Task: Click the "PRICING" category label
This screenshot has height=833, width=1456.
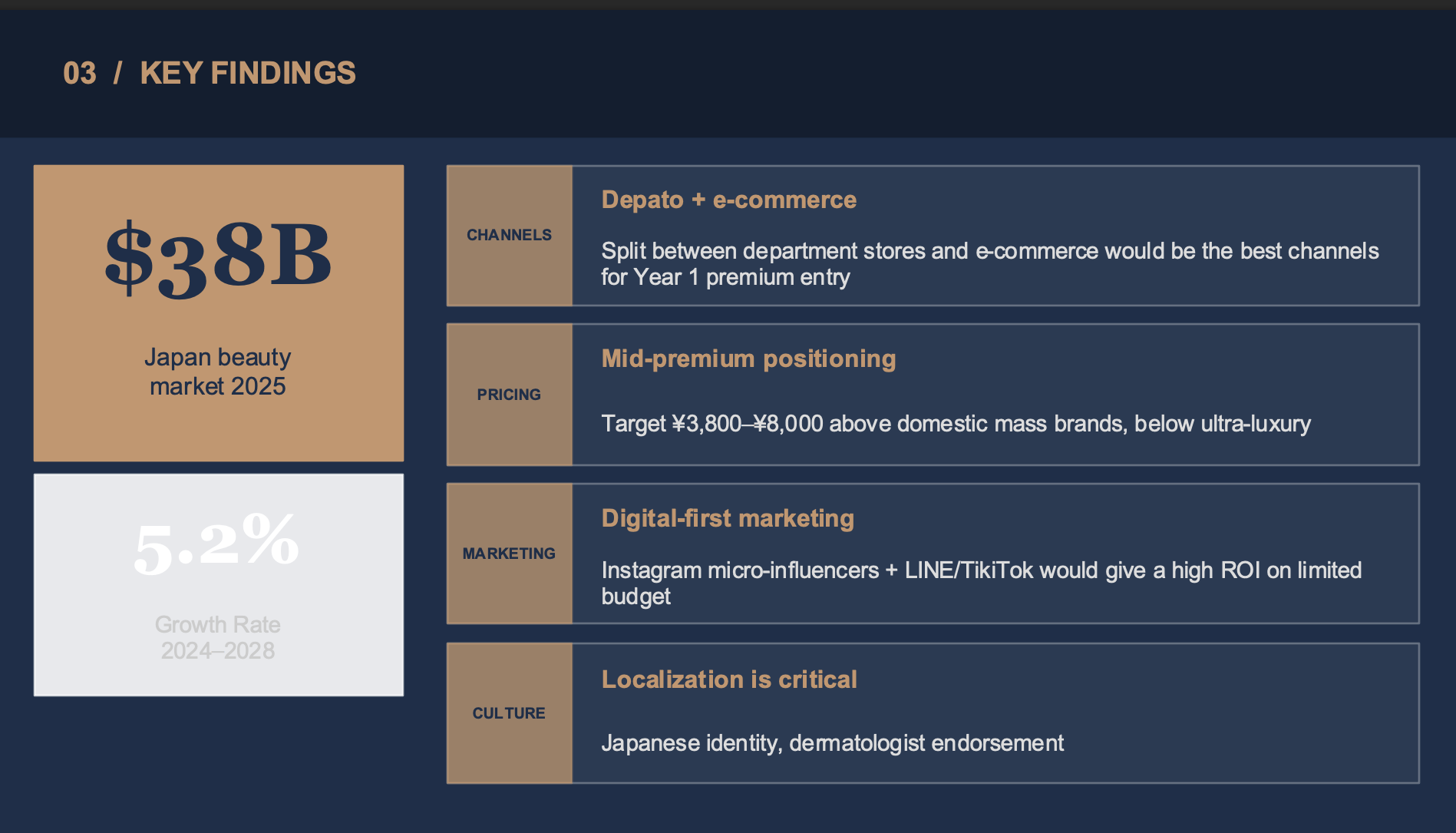Action: point(509,395)
